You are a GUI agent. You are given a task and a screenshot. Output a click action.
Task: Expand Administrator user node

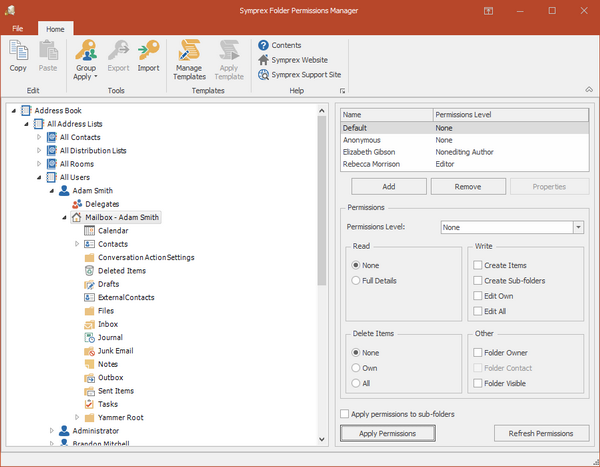(52, 431)
